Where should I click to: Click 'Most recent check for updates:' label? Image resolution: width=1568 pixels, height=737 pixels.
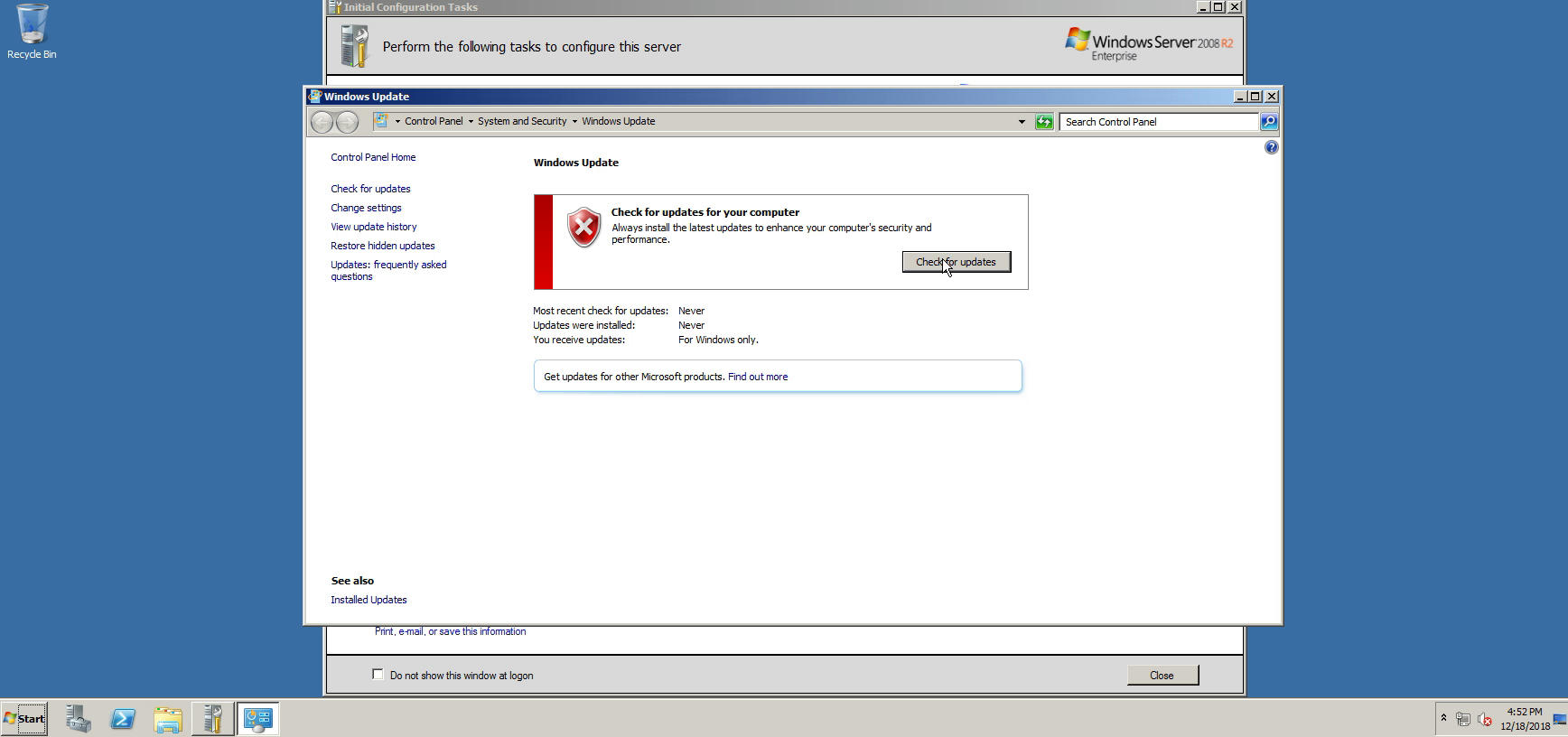click(x=601, y=311)
